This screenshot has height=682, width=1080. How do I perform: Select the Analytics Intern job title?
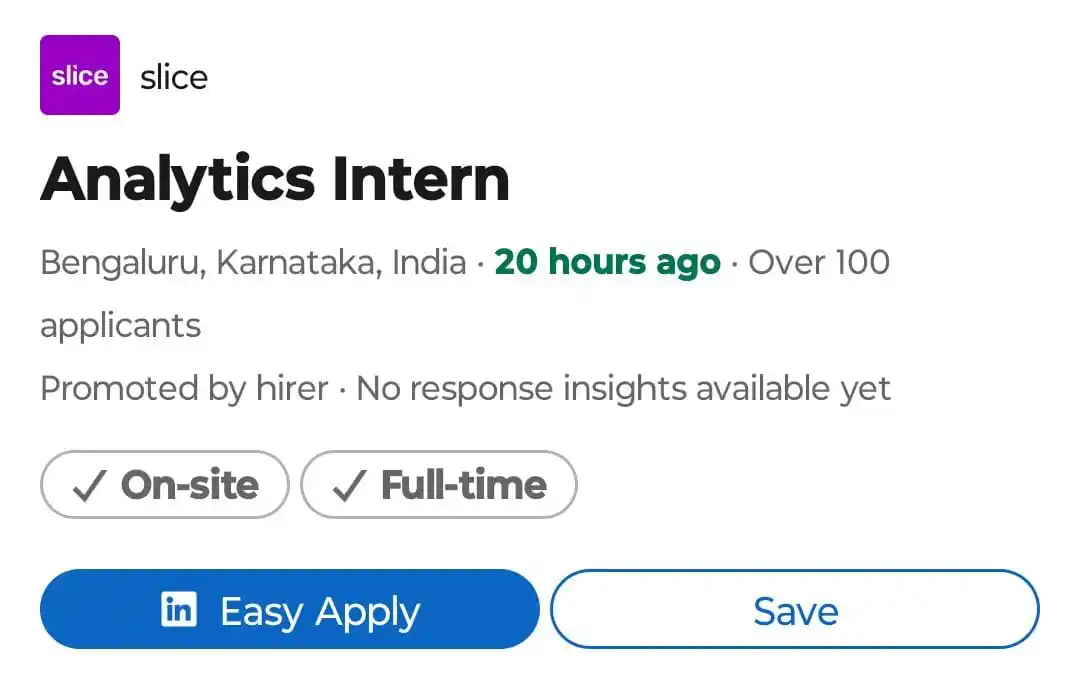tap(275, 180)
